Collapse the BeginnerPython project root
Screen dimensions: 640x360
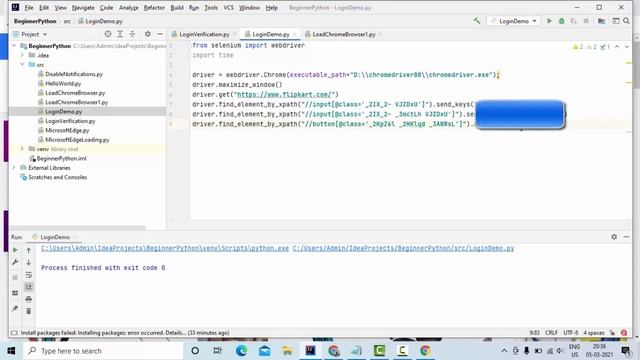pyautogui.click(x=14, y=46)
